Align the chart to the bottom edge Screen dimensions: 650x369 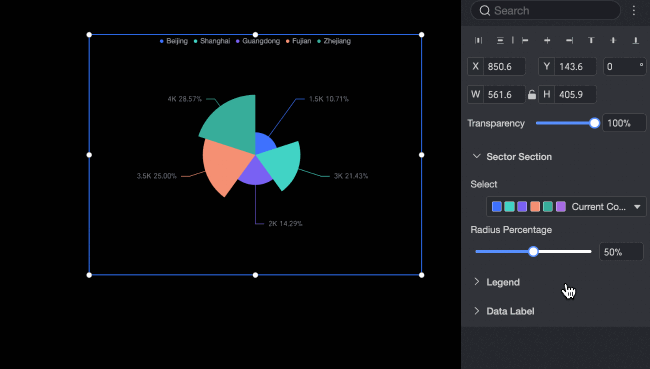tap(635, 40)
